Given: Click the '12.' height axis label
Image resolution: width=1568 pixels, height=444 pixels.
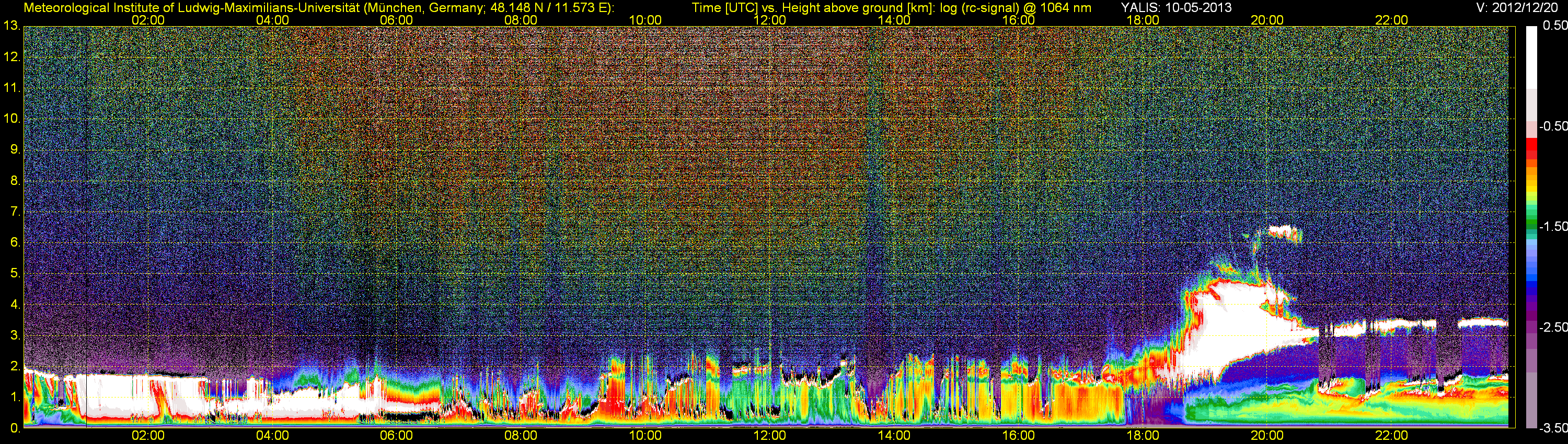Looking at the screenshot, I should (11, 56).
